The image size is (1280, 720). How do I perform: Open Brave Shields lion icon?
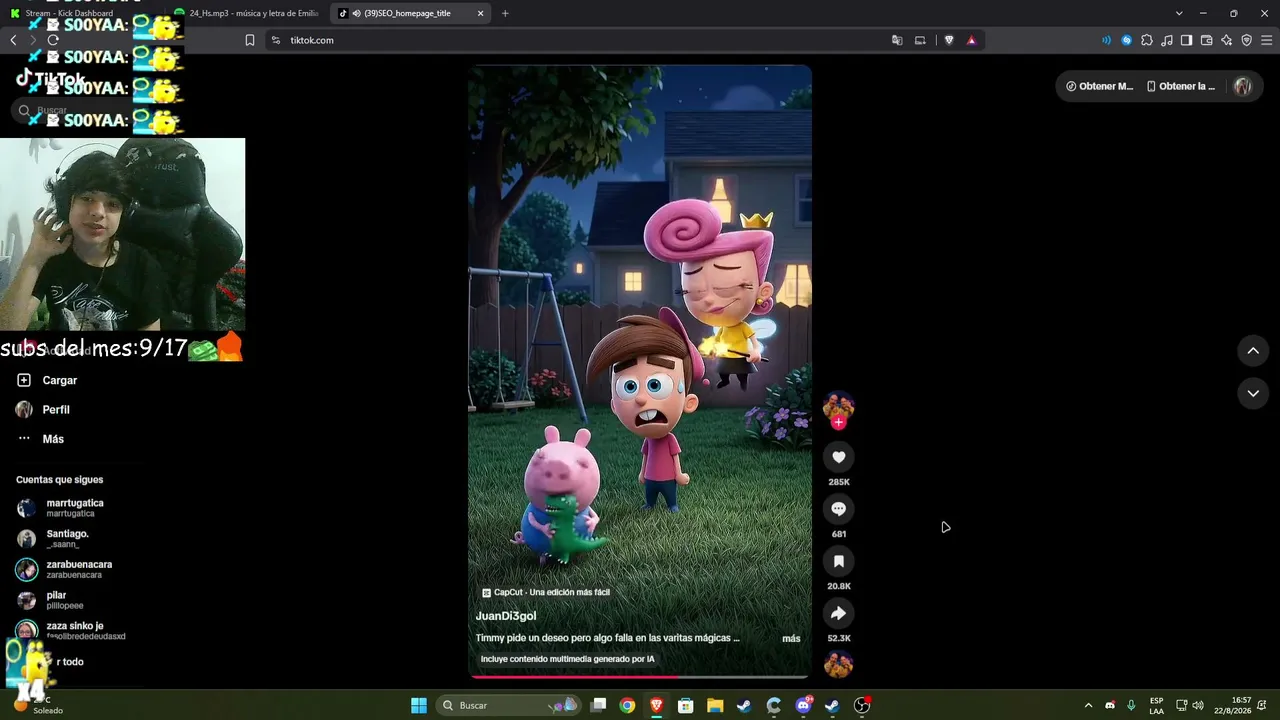[x=949, y=40]
